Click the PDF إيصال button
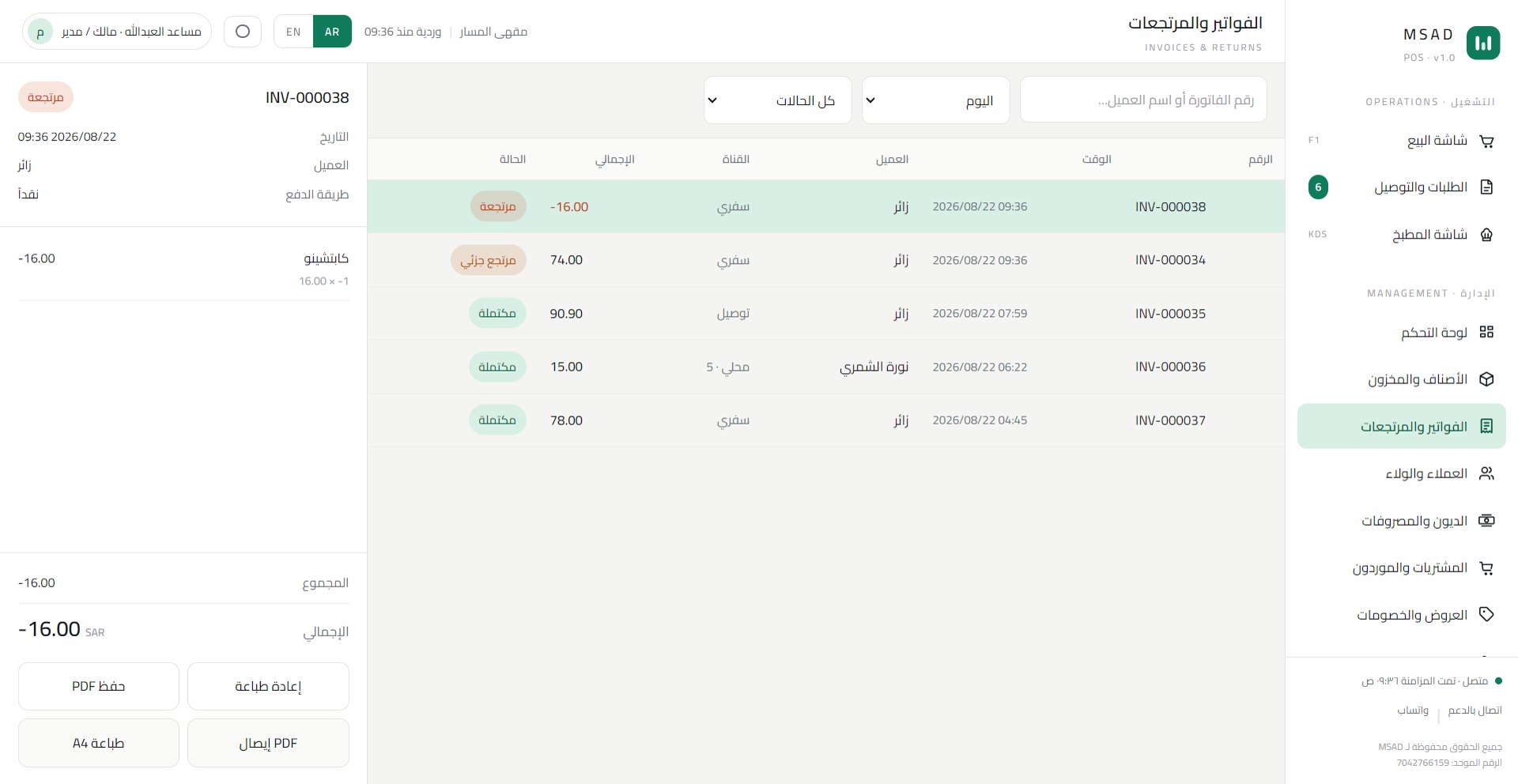The width and height of the screenshot is (1518, 784). click(268, 743)
